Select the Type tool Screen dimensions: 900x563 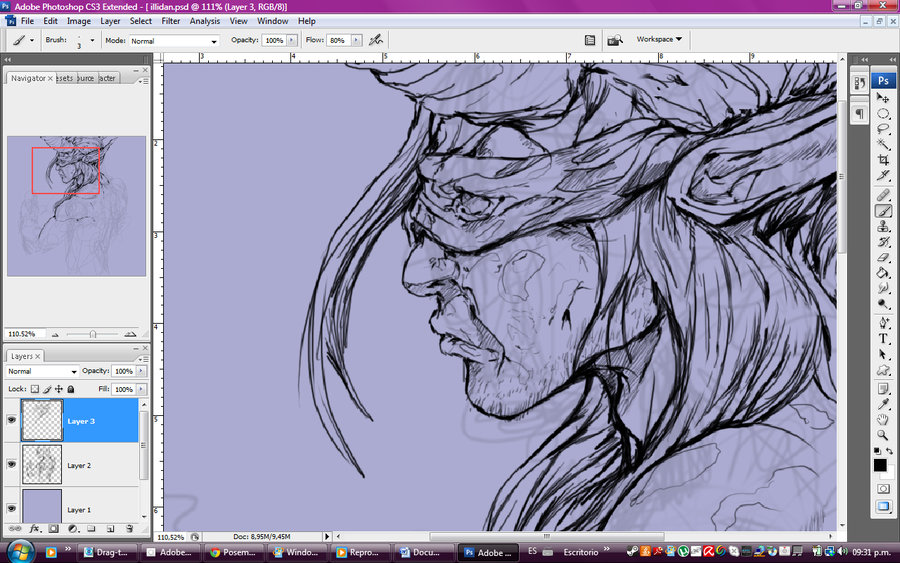[x=883, y=339]
